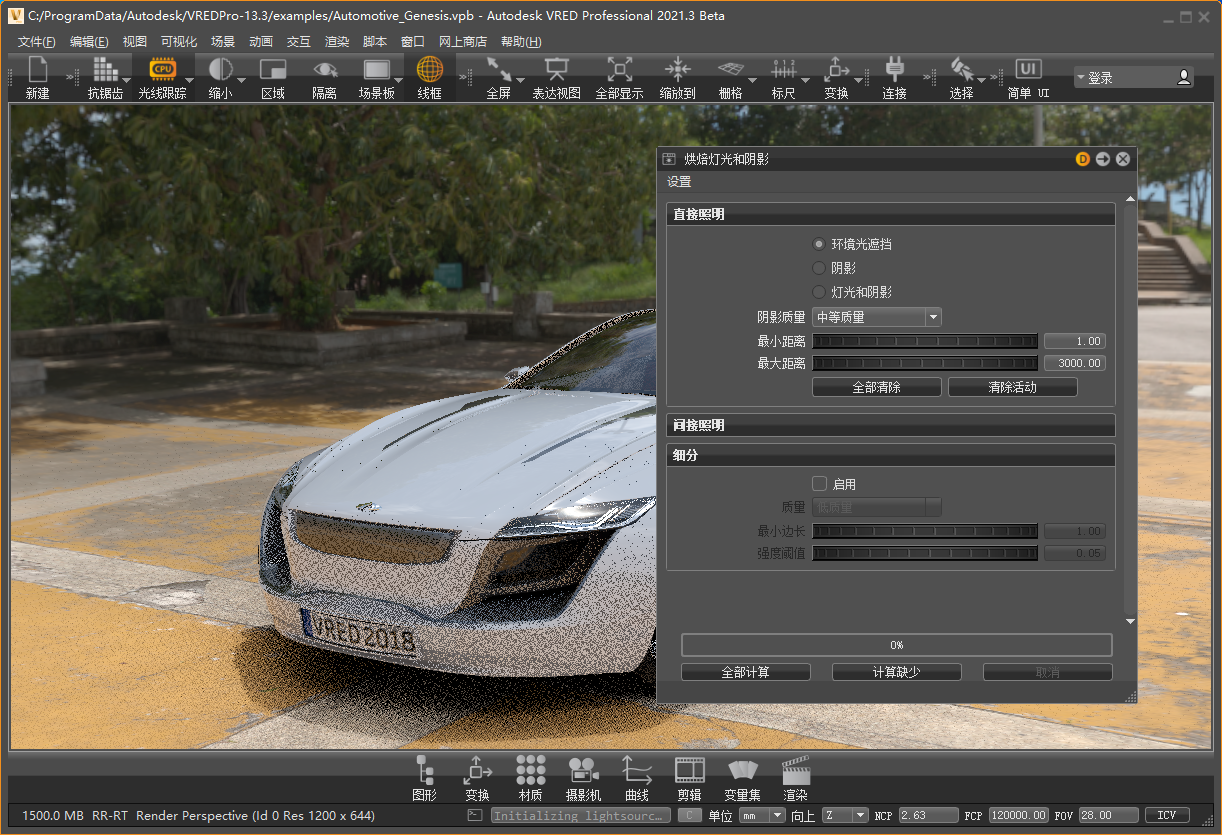Viewport: 1222px width, 835px height.
Task: Click the 全屏 fullscreen icon
Action: tap(498, 71)
